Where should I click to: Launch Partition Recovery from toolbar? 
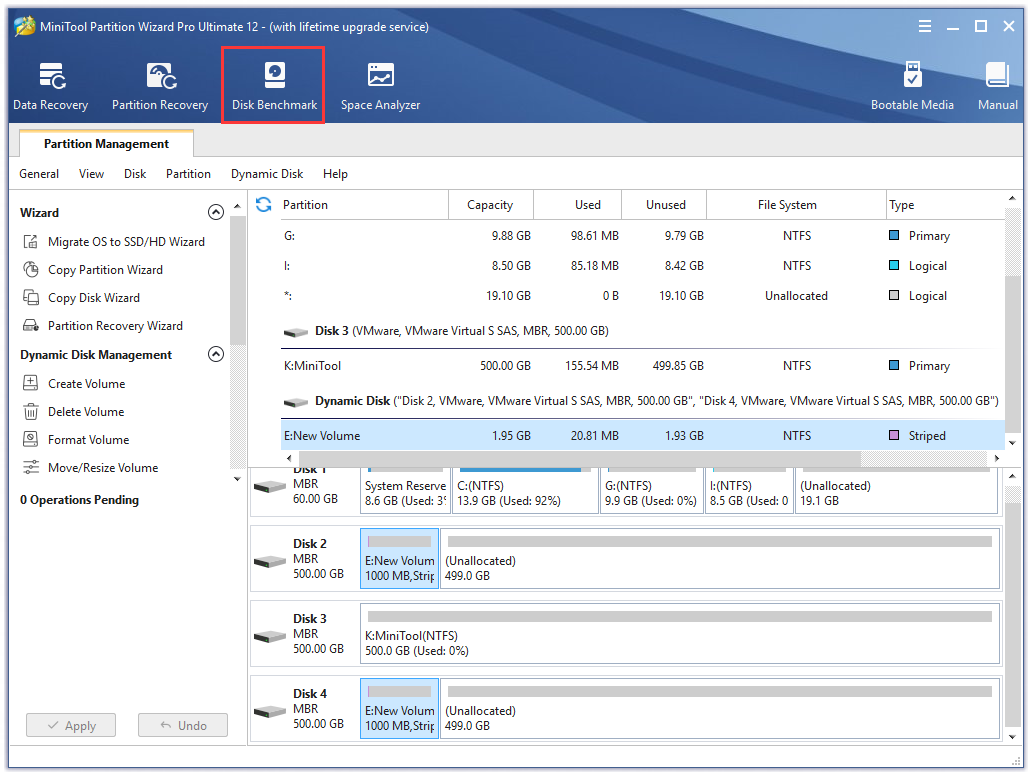160,86
